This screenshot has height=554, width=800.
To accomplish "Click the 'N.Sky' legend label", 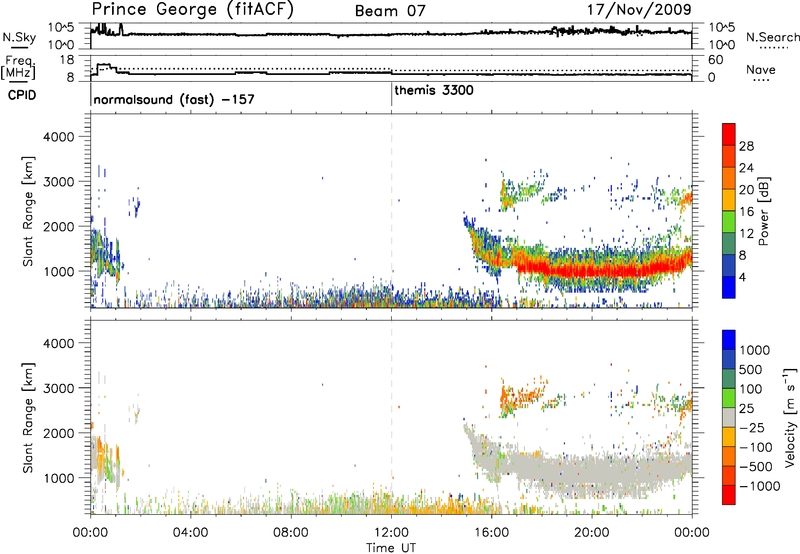I will (19, 37).
